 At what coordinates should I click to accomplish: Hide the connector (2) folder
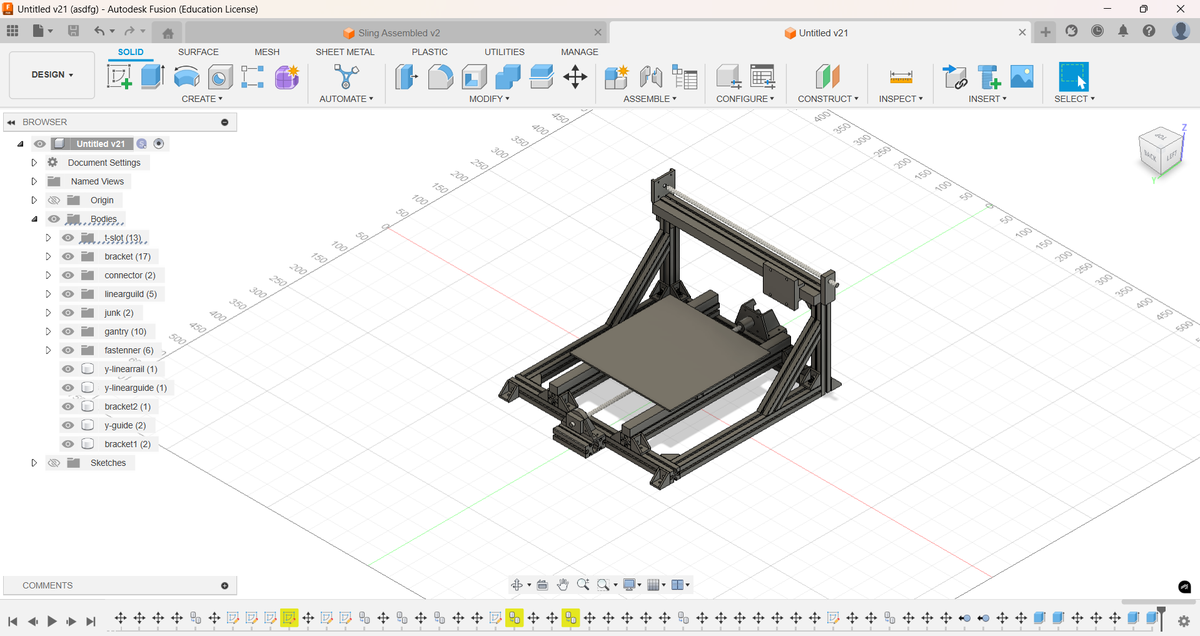coord(68,275)
